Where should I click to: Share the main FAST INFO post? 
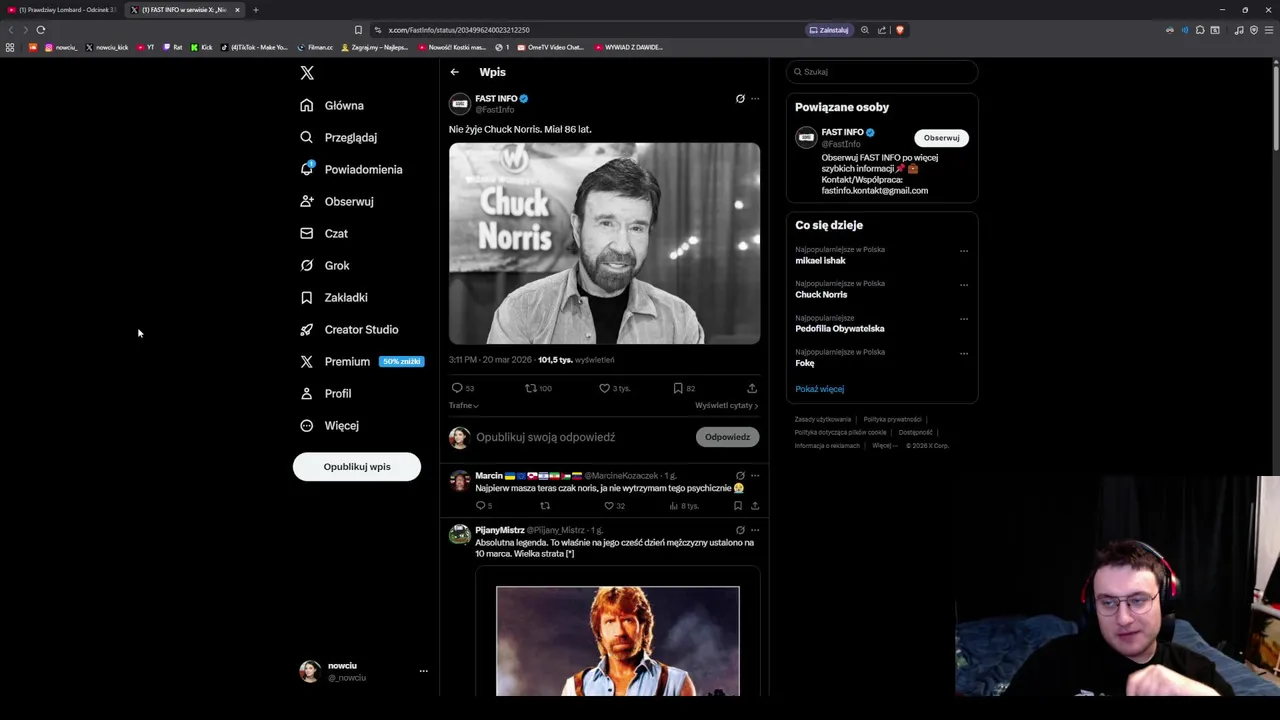pyautogui.click(x=752, y=388)
